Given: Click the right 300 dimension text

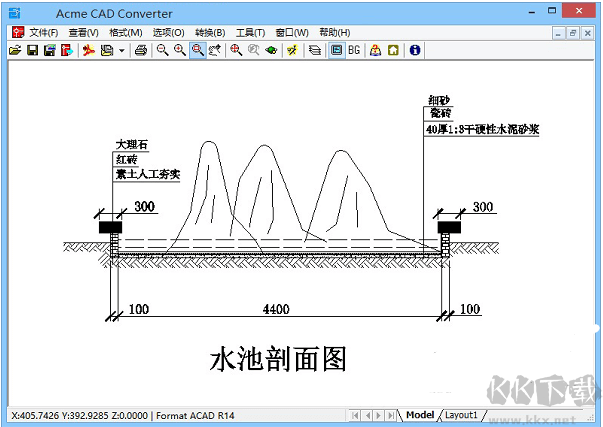Looking at the screenshot, I should coord(483,207).
